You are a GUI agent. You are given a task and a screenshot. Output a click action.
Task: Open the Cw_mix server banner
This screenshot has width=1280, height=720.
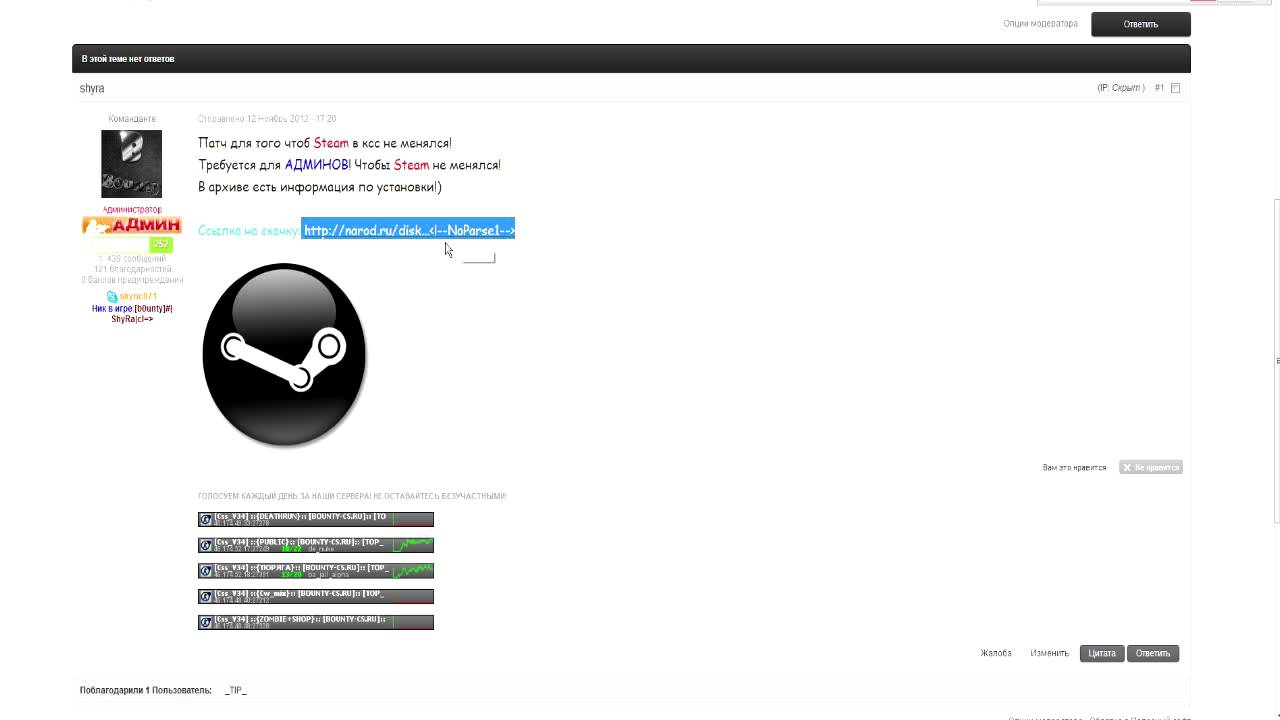316,596
